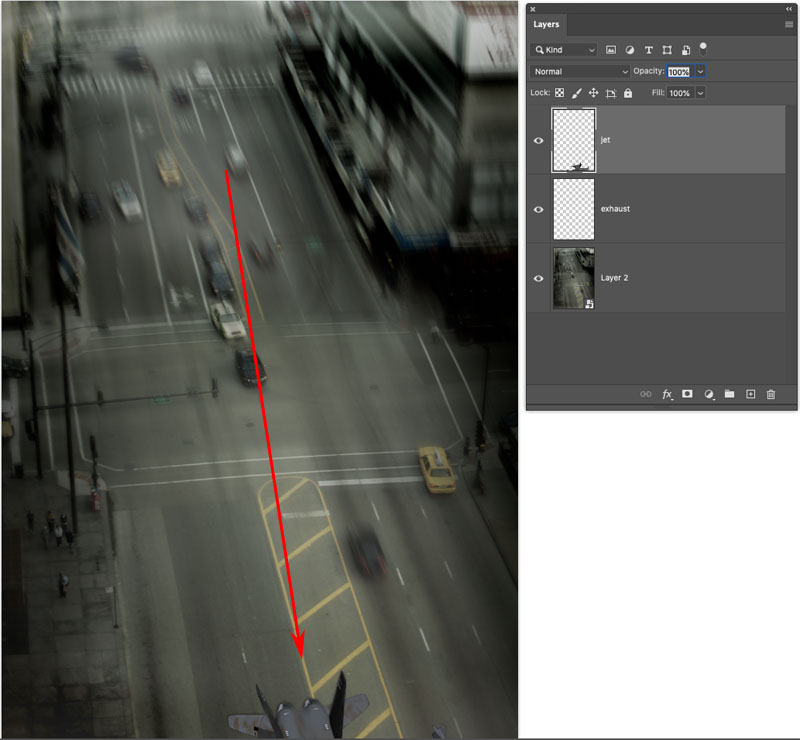Filter for type layers in Layers panel
The height and width of the screenshot is (740, 800).
click(x=648, y=49)
